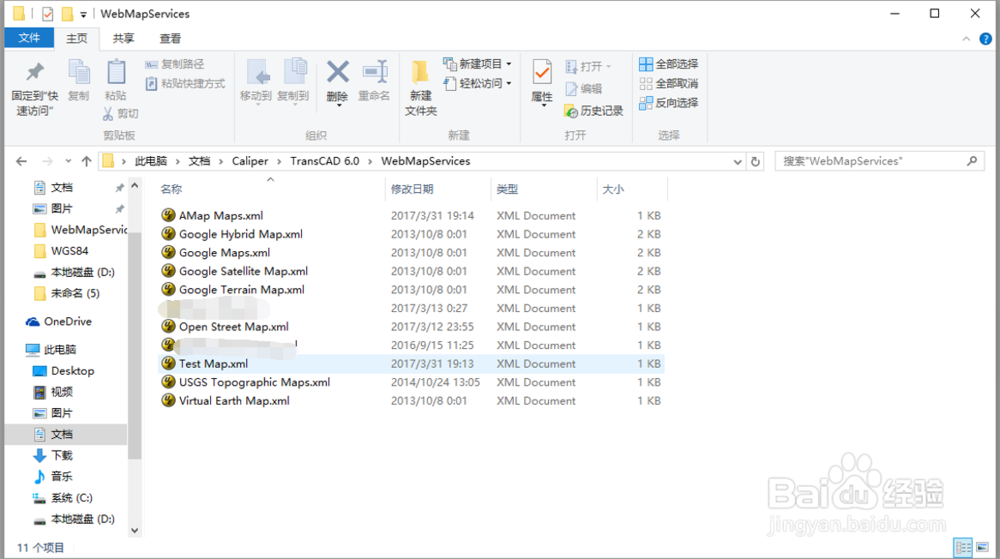Click the TransCAD 6.0 breadcrumb
Viewport: 1000px width, 559px height.
(x=325, y=161)
